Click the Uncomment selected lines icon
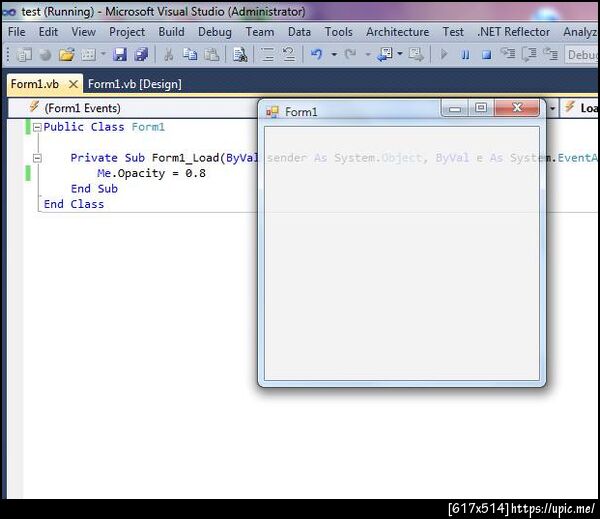 click(289, 55)
